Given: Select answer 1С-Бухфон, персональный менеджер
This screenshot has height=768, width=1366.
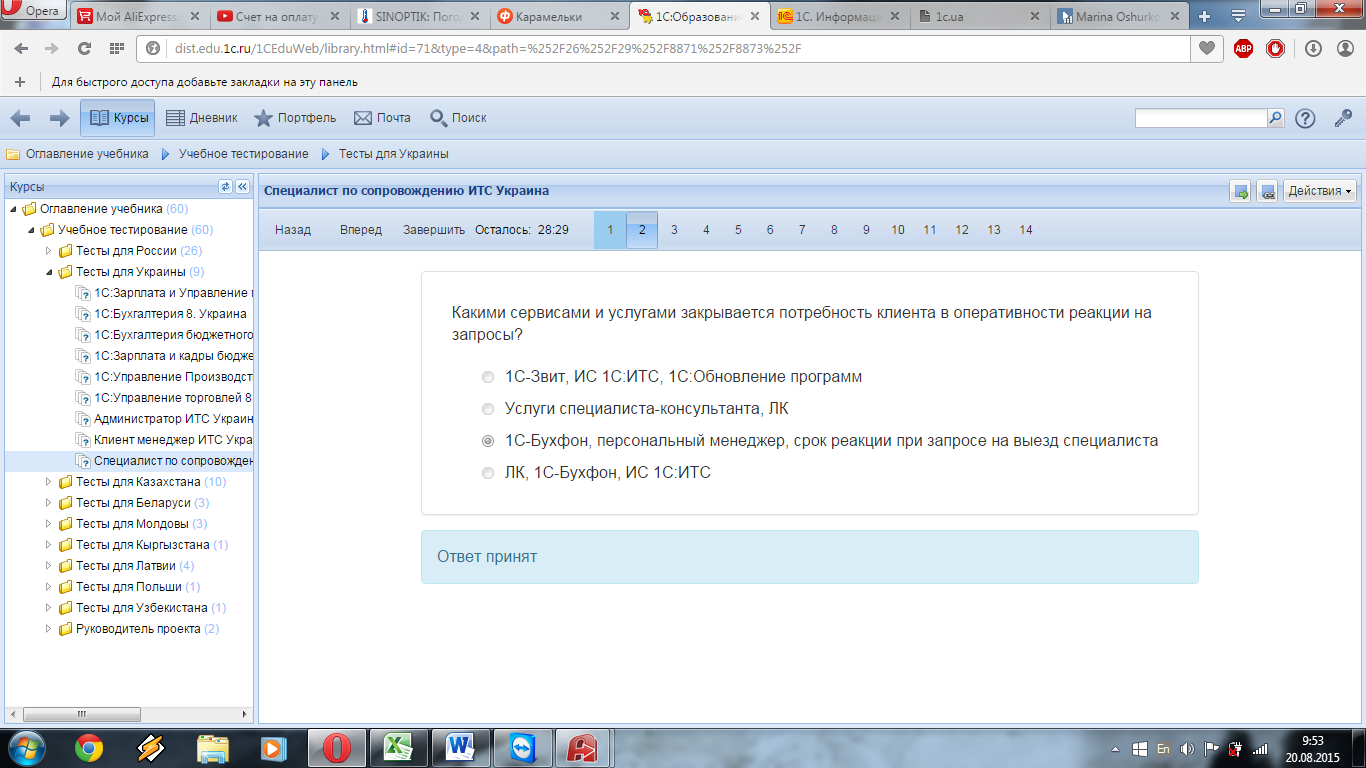Looking at the screenshot, I should click(x=488, y=441).
